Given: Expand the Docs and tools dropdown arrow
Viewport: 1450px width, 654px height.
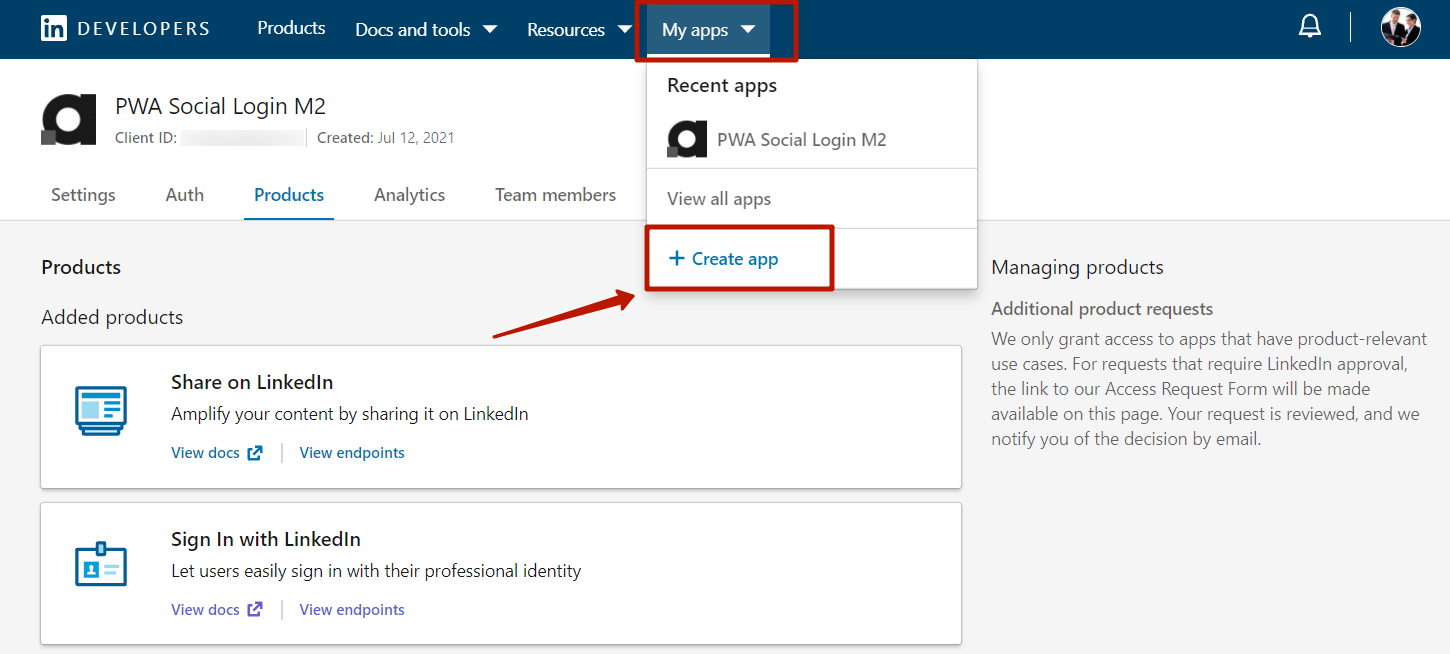Looking at the screenshot, I should pyautogui.click(x=490, y=29).
